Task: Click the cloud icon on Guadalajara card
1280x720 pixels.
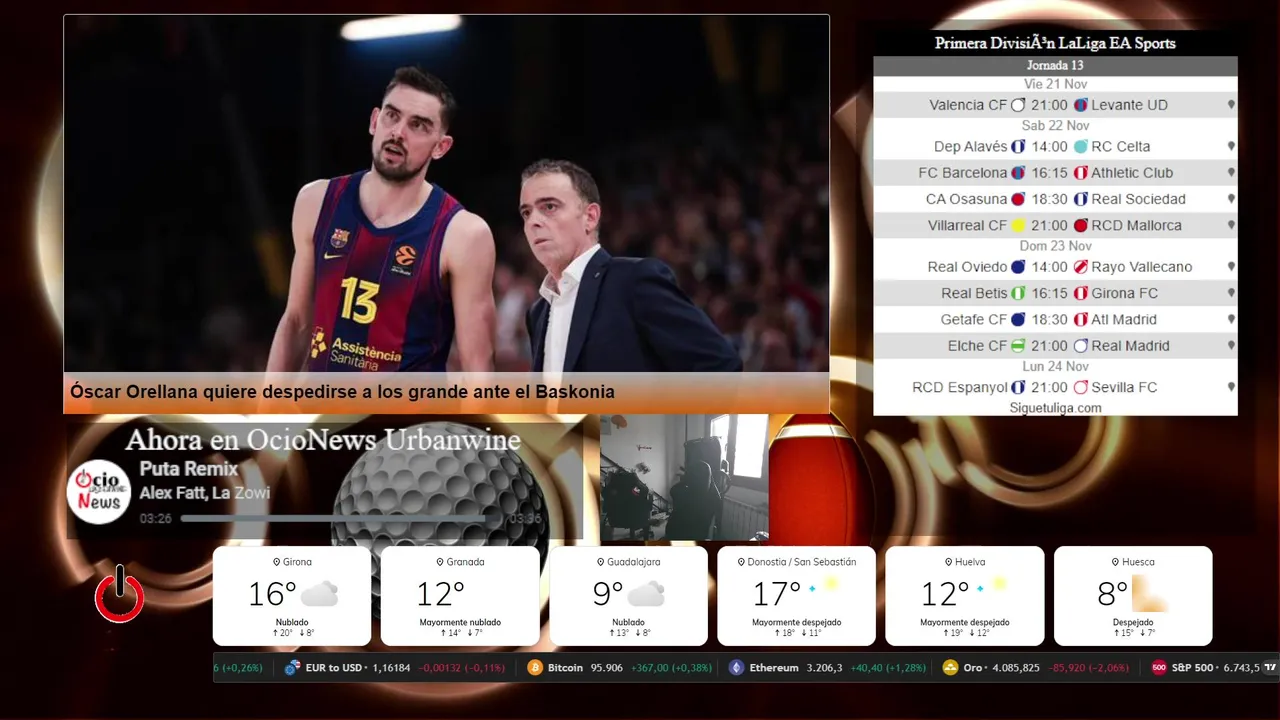Action: tap(646, 595)
